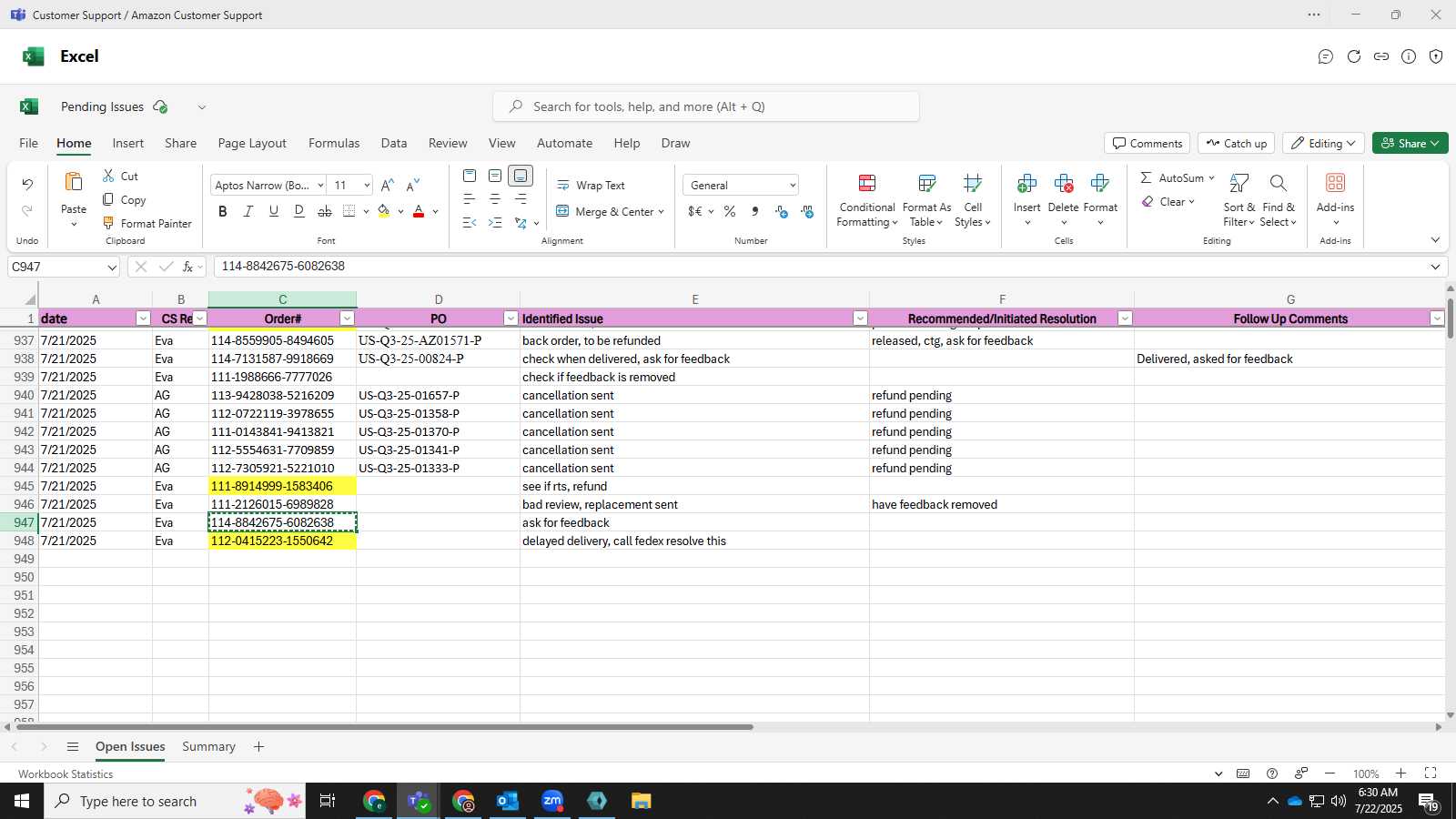Toggle Italic formatting

(x=248, y=211)
